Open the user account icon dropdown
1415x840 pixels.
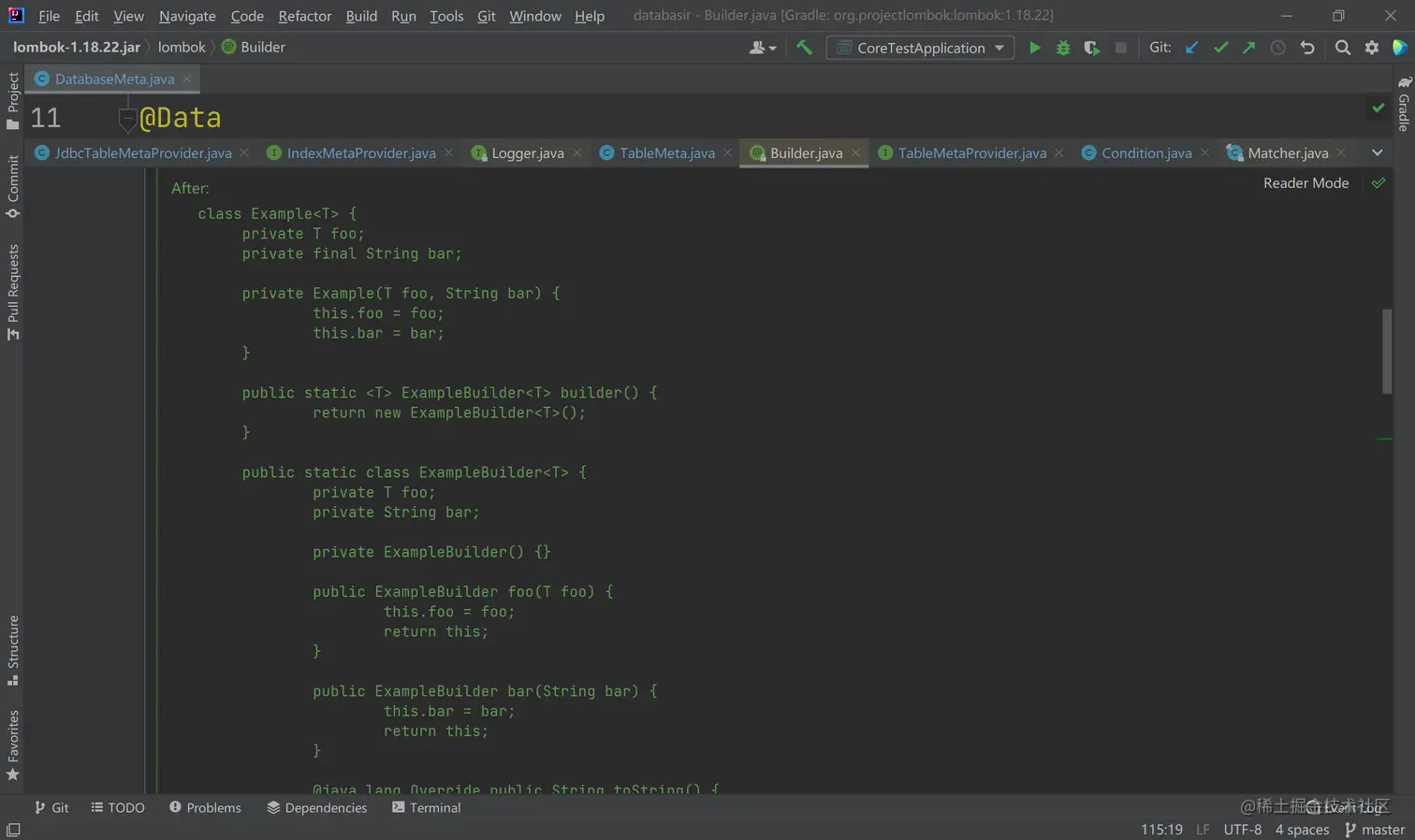[763, 48]
